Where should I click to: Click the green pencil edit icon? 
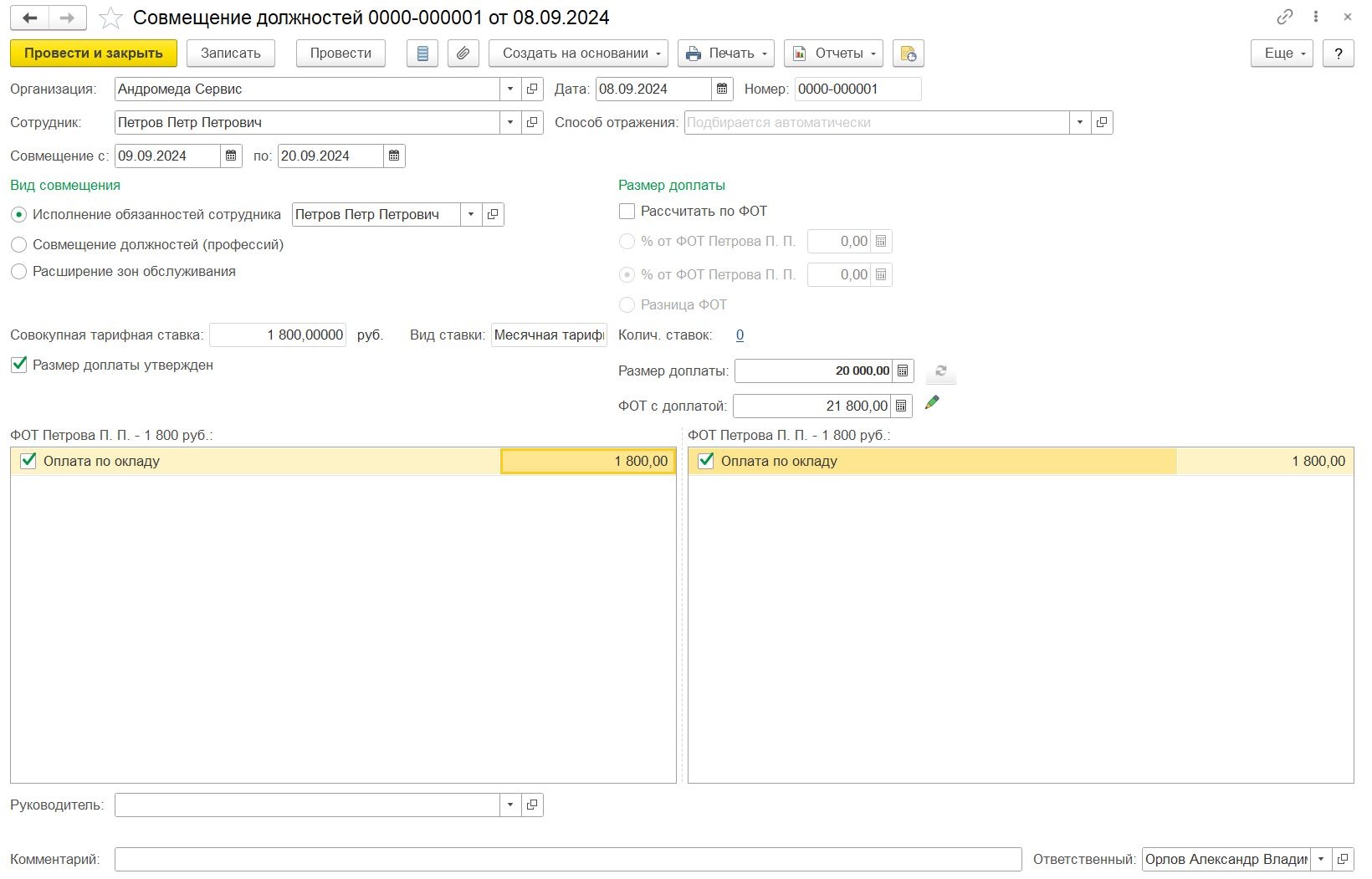[932, 403]
